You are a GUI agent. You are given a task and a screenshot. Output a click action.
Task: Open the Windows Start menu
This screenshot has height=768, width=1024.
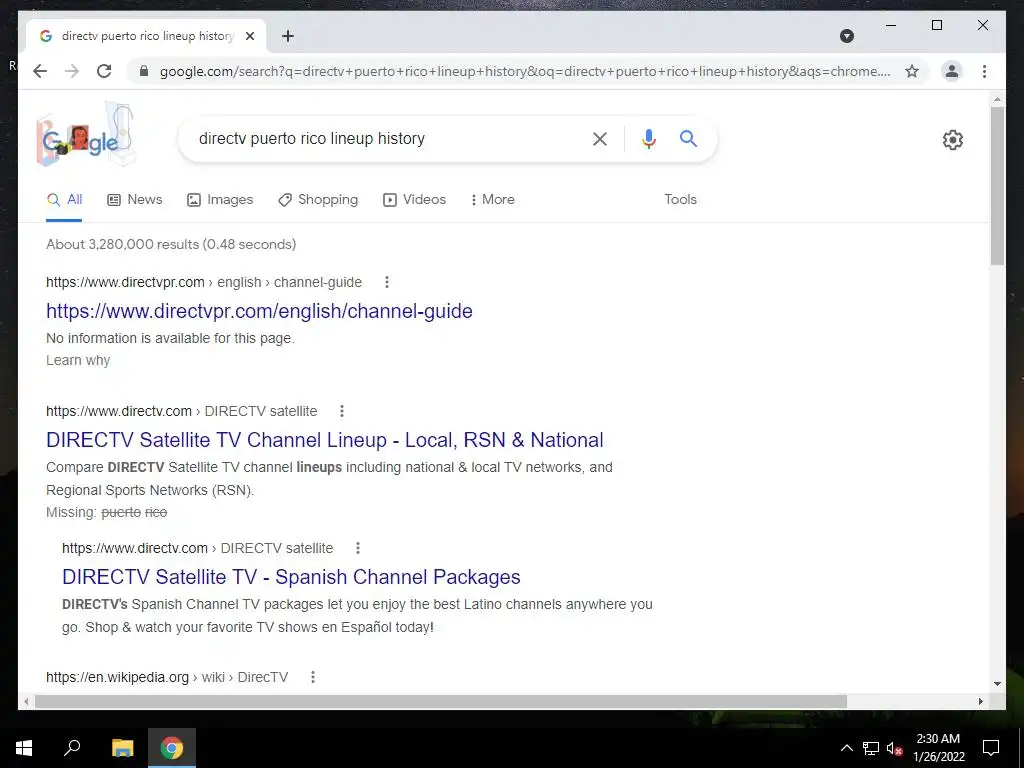[x=24, y=748]
